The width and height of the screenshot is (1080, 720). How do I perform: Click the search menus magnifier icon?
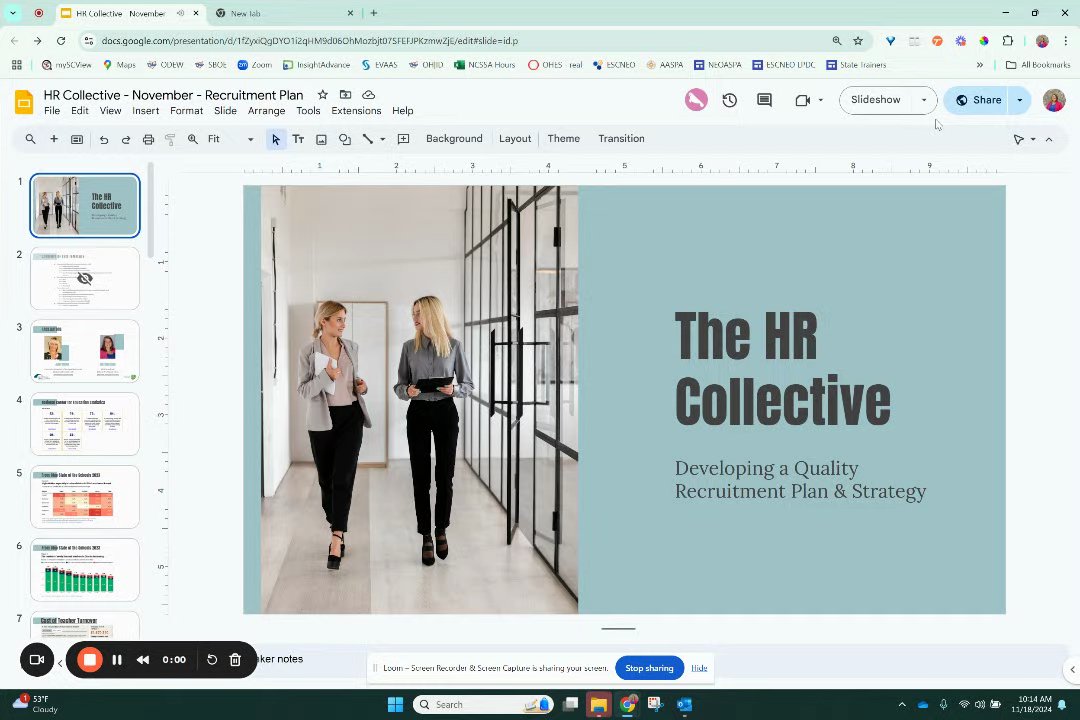pyautogui.click(x=30, y=139)
